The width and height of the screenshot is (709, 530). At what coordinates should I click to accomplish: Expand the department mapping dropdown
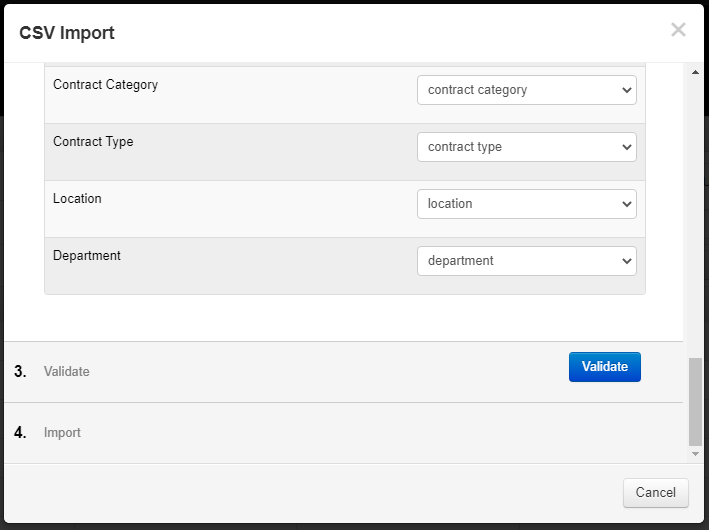tap(527, 261)
